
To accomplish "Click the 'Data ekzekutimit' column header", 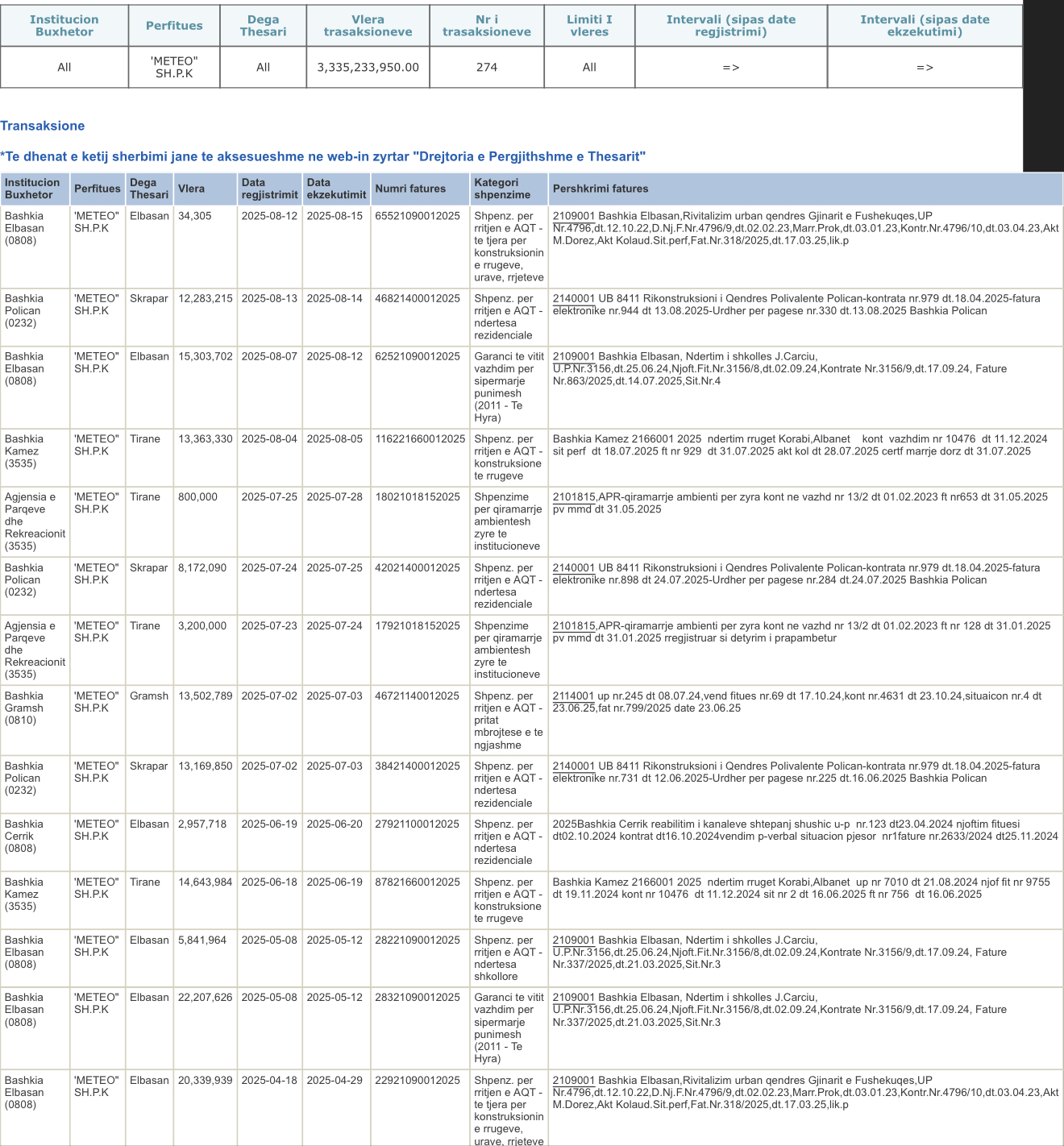I will pos(336,189).
